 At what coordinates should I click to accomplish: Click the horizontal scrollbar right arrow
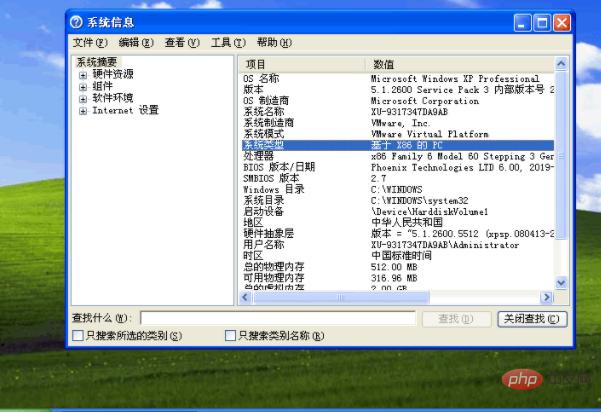[546, 297]
